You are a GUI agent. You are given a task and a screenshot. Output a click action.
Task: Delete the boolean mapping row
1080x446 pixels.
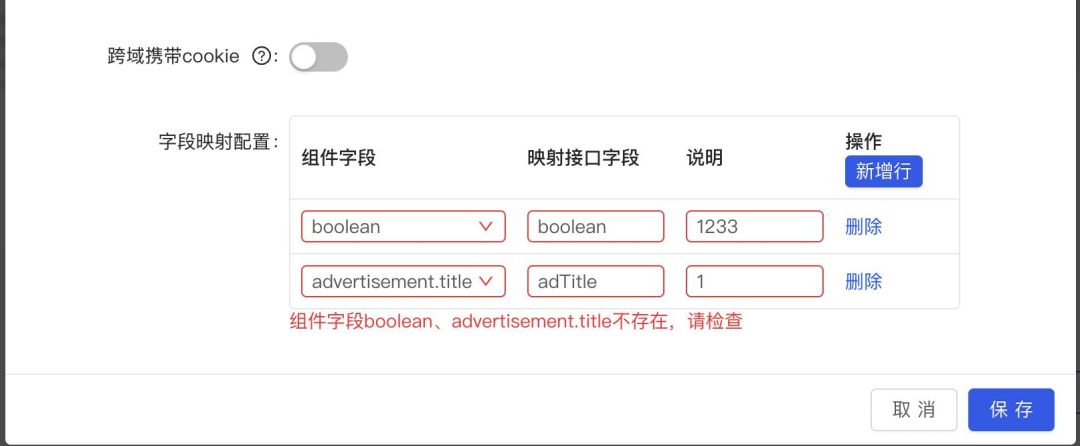[x=864, y=226]
